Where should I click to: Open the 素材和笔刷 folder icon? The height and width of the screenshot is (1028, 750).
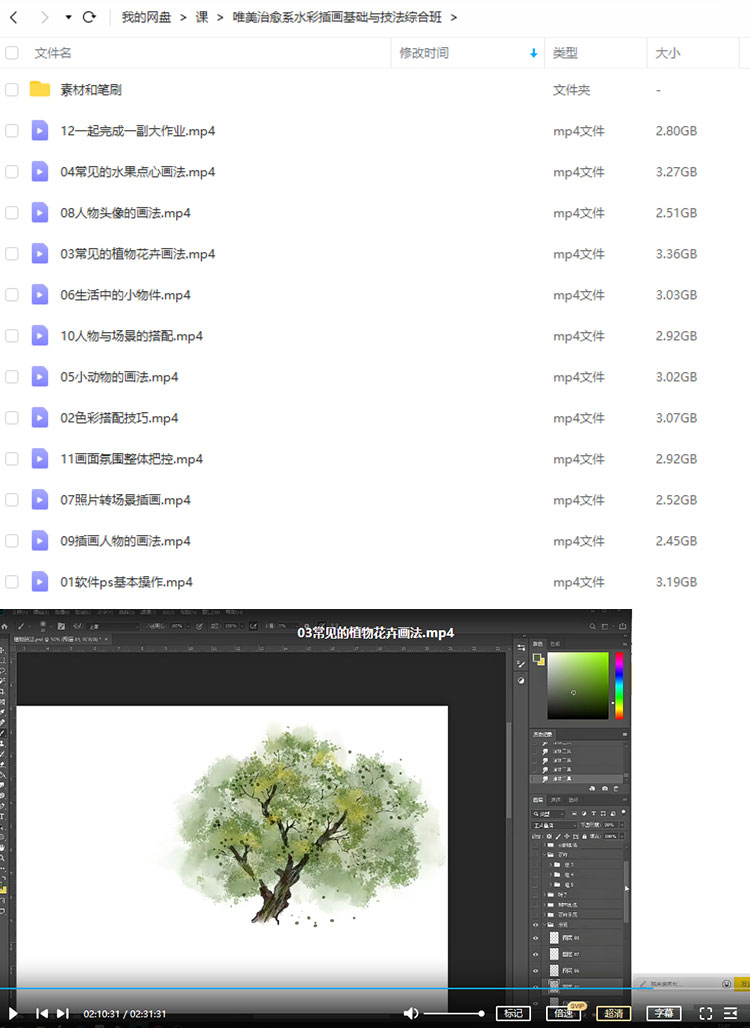[x=40, y=89]
